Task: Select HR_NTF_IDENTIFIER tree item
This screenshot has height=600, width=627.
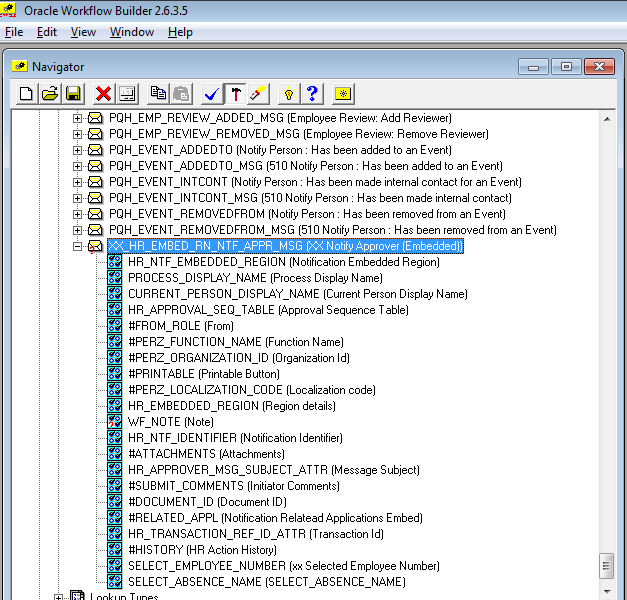Action: click(235, 438)
